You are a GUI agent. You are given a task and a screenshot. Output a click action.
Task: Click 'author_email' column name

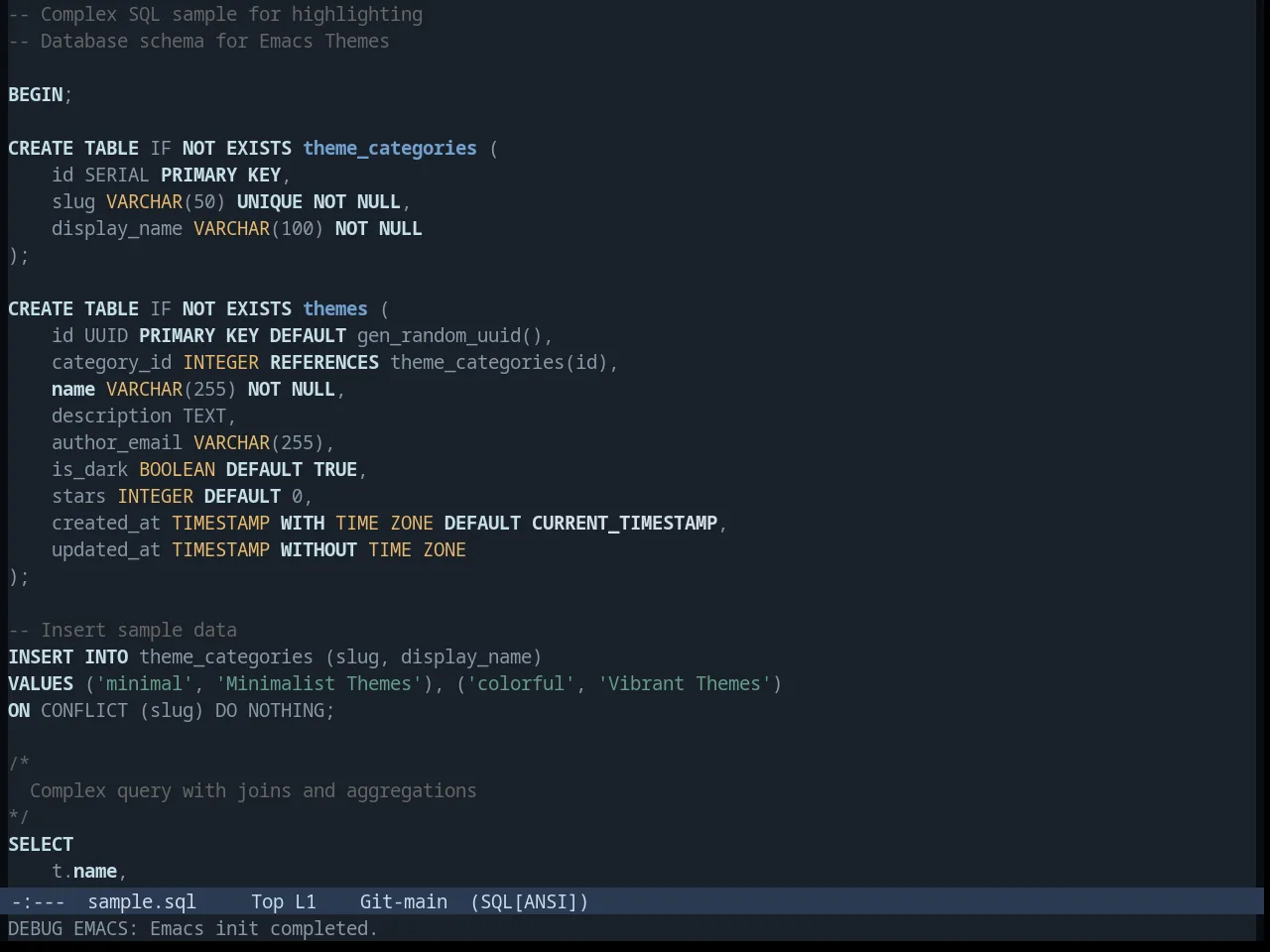pyautogui.click(x=117, y=442)
